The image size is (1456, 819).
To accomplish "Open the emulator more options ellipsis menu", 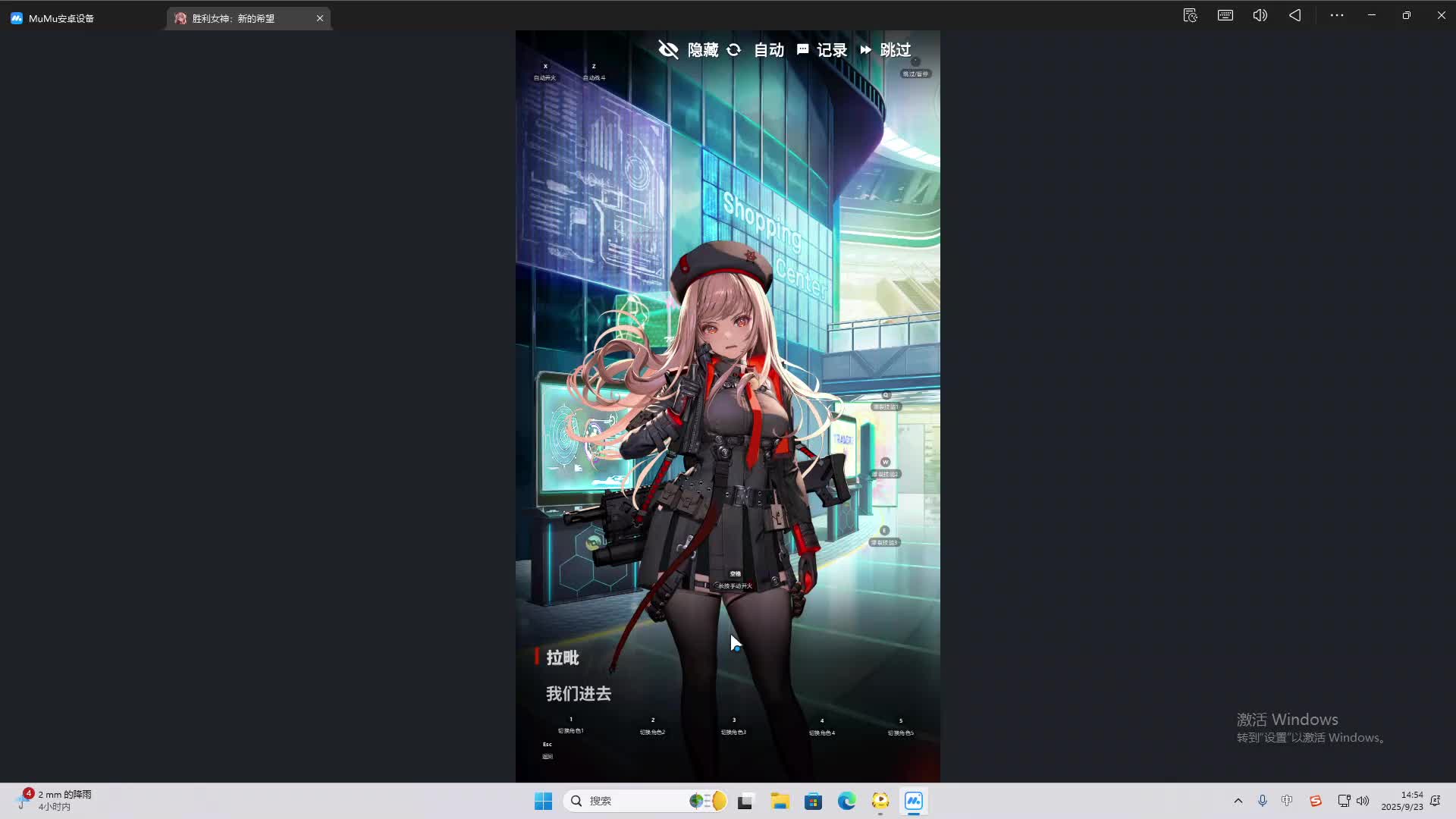I will 1336,15.
